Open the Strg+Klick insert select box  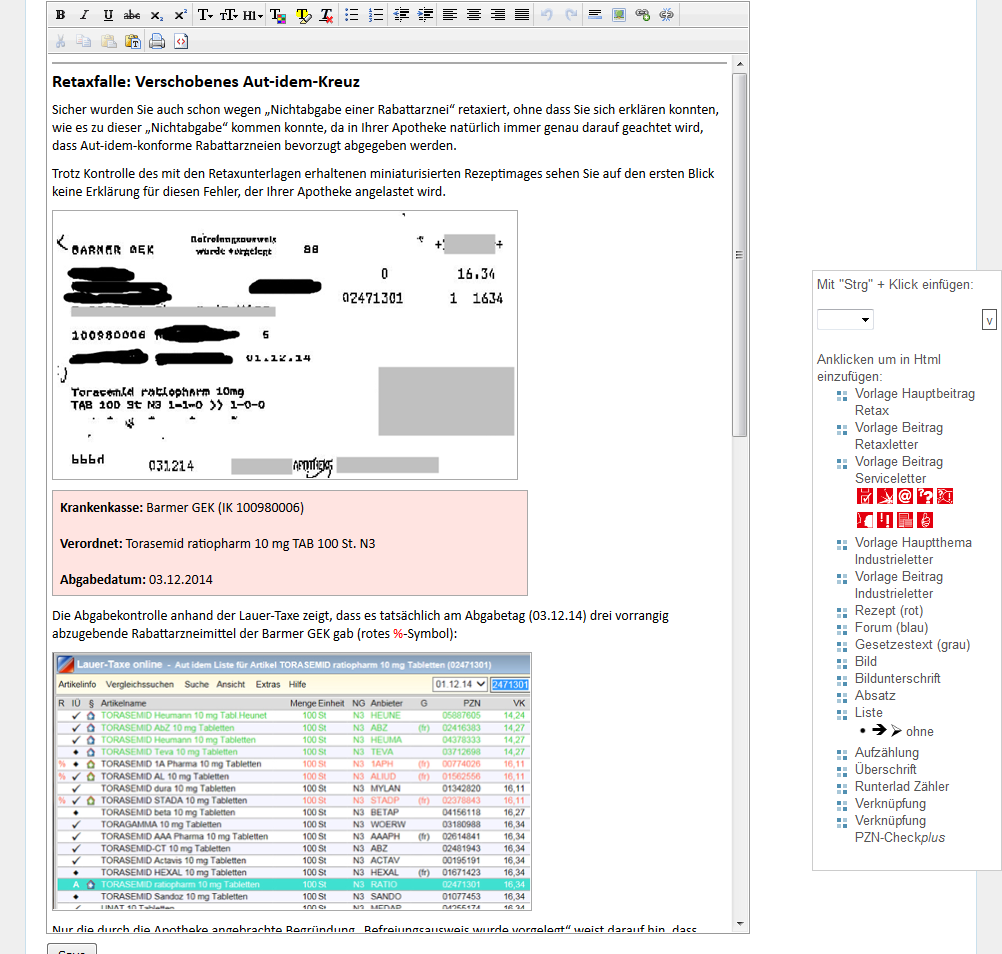[x=845, y=320]
